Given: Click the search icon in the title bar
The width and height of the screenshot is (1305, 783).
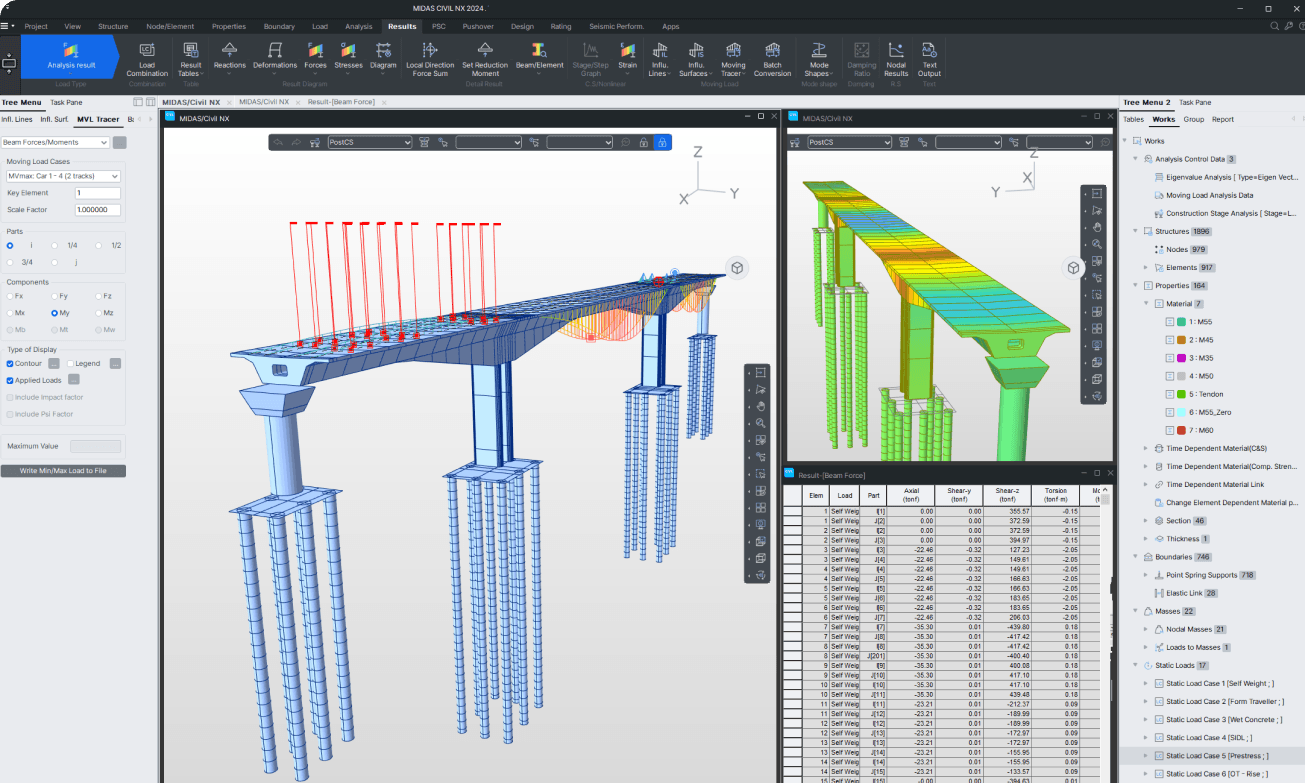Looking at the screenshot, I should coord(1274,26).
